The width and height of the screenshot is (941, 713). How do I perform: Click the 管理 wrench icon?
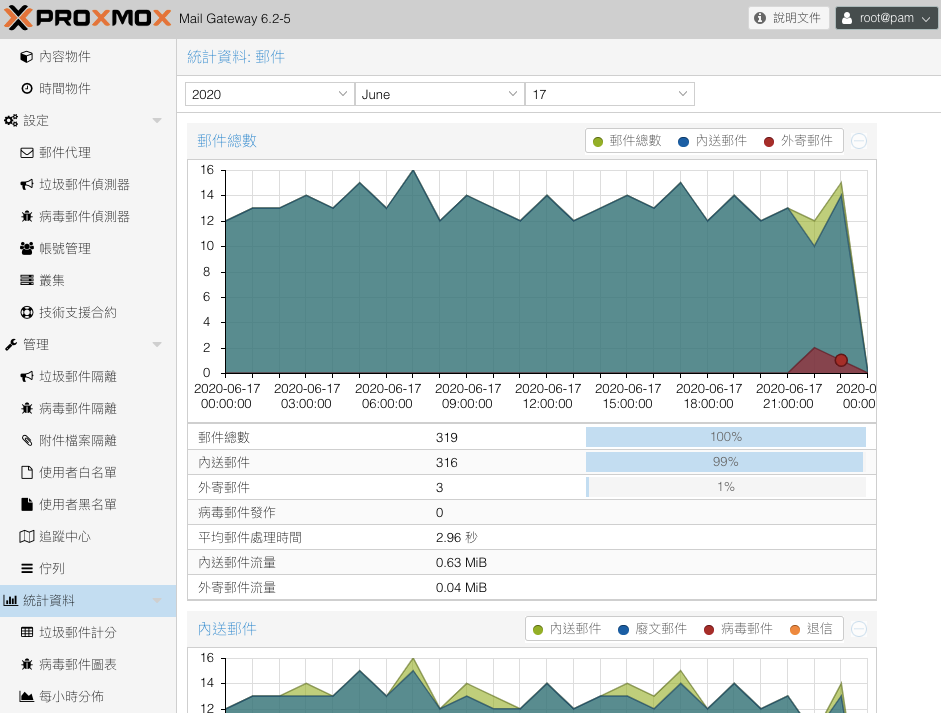[x=11, y=344]
